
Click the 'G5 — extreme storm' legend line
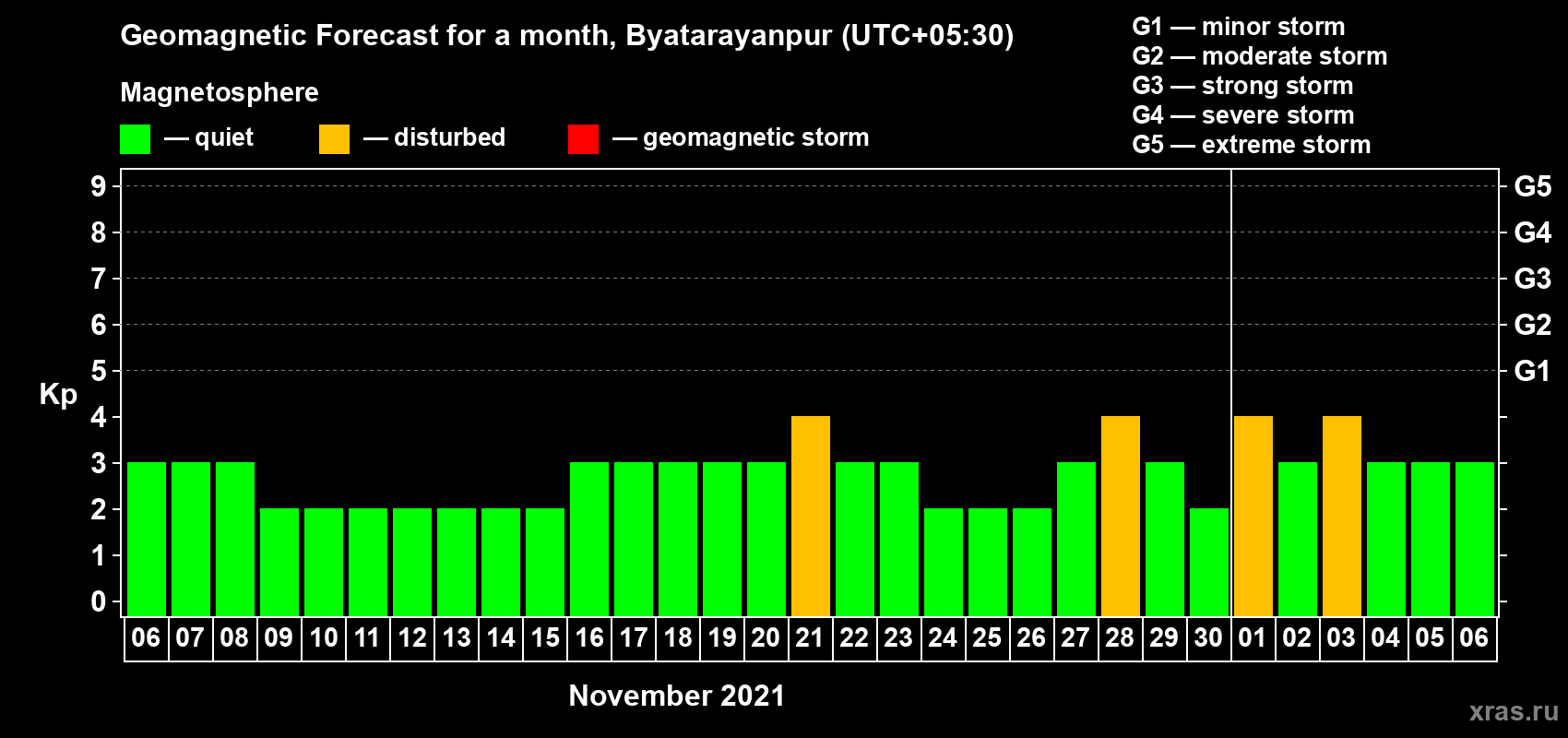[1252, 145]
